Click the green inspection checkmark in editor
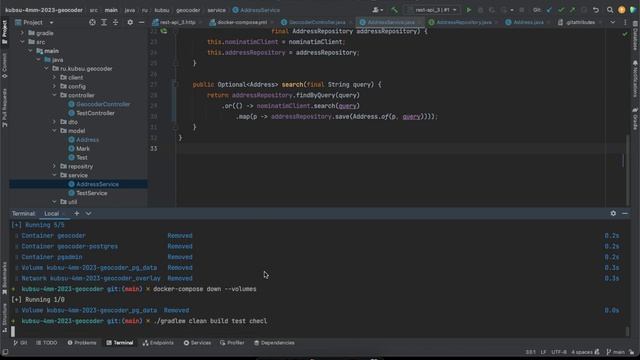640x360 pixels. click(625, 34)
